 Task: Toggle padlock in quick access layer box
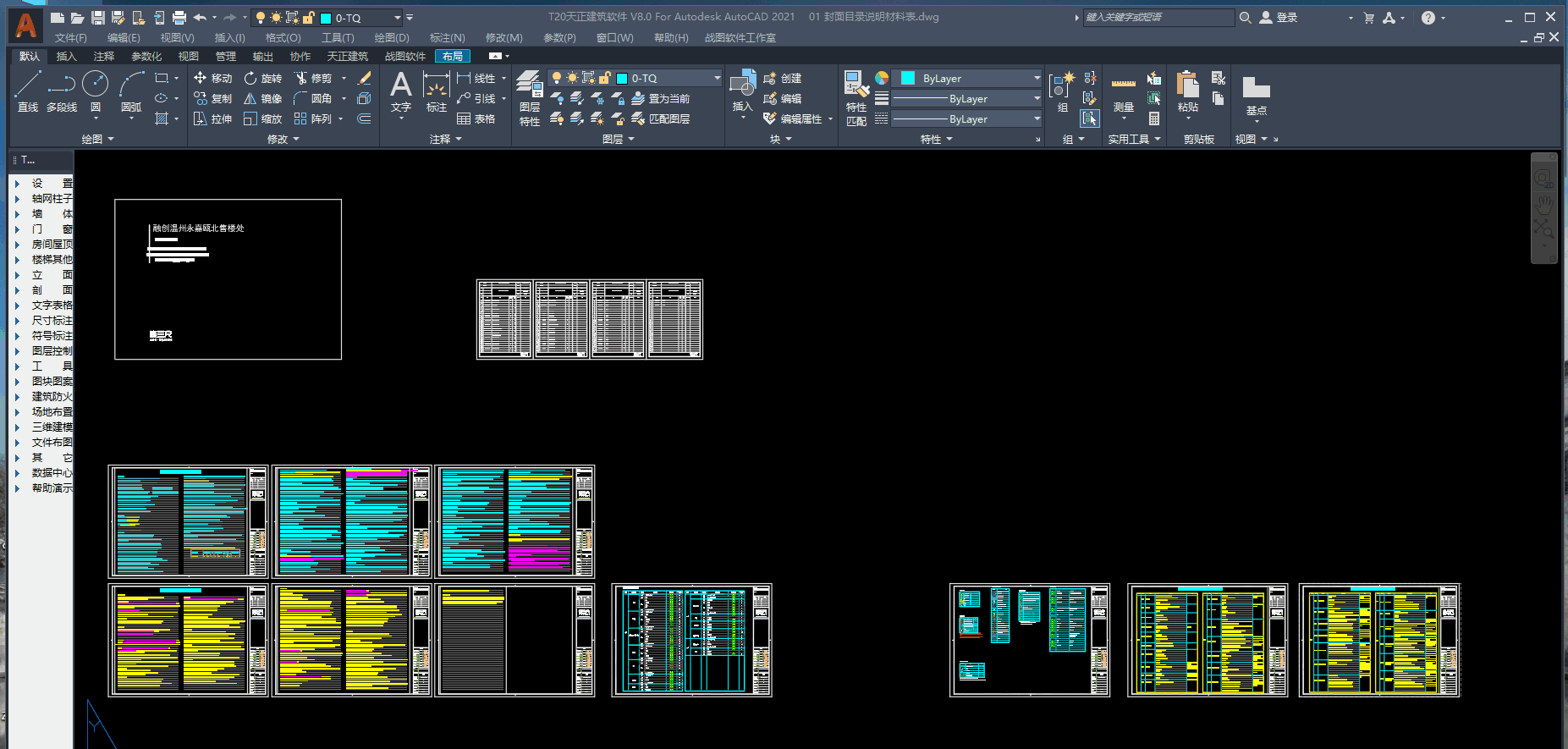(309, 17)
